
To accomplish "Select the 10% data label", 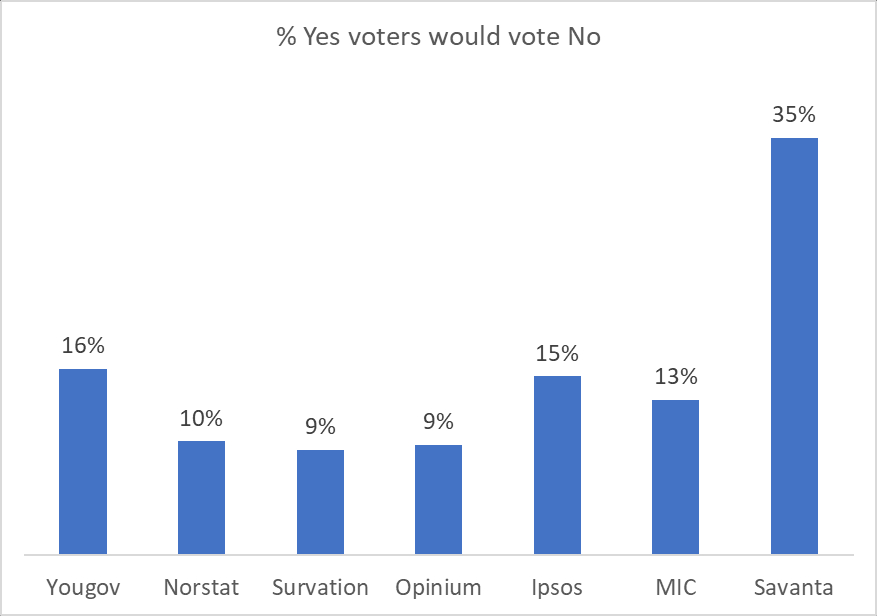I will pos(201,418).
